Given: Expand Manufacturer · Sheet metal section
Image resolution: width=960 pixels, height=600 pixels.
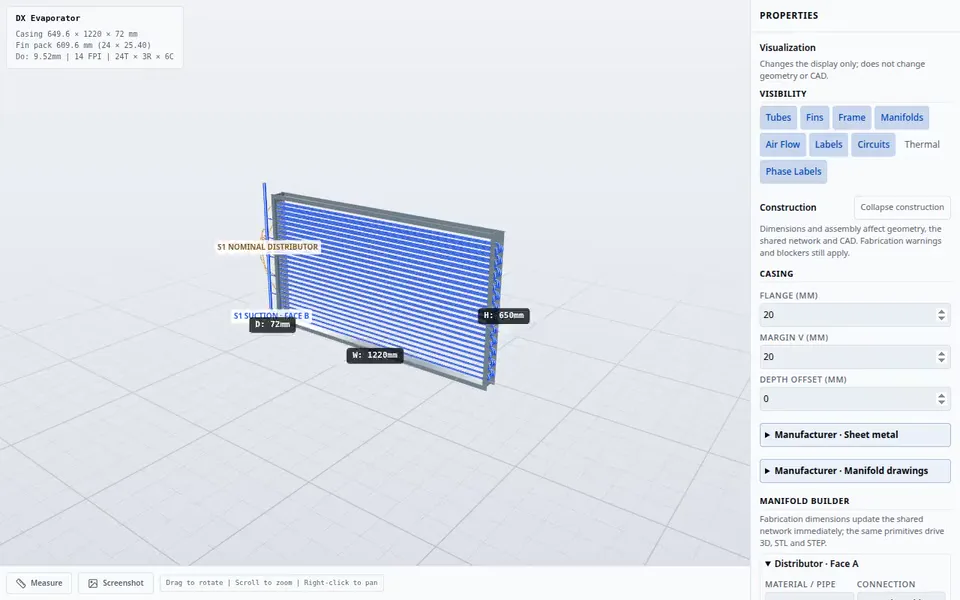Looking at the screenshot, I should (x=855, y=435).
